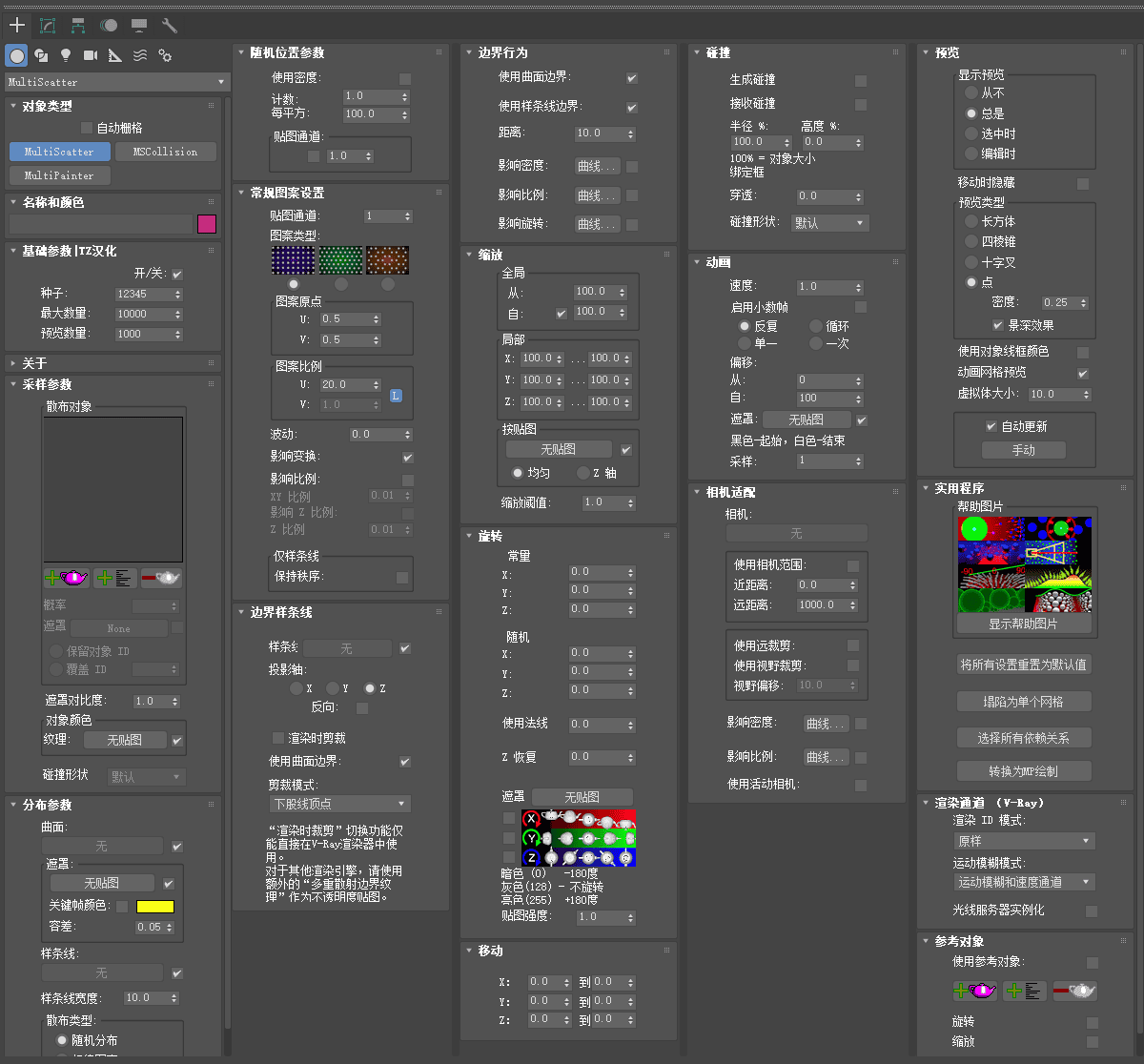The image size is (1144, 1064).
Task: Click the MSCollision object type button
Action: point(166,152)
